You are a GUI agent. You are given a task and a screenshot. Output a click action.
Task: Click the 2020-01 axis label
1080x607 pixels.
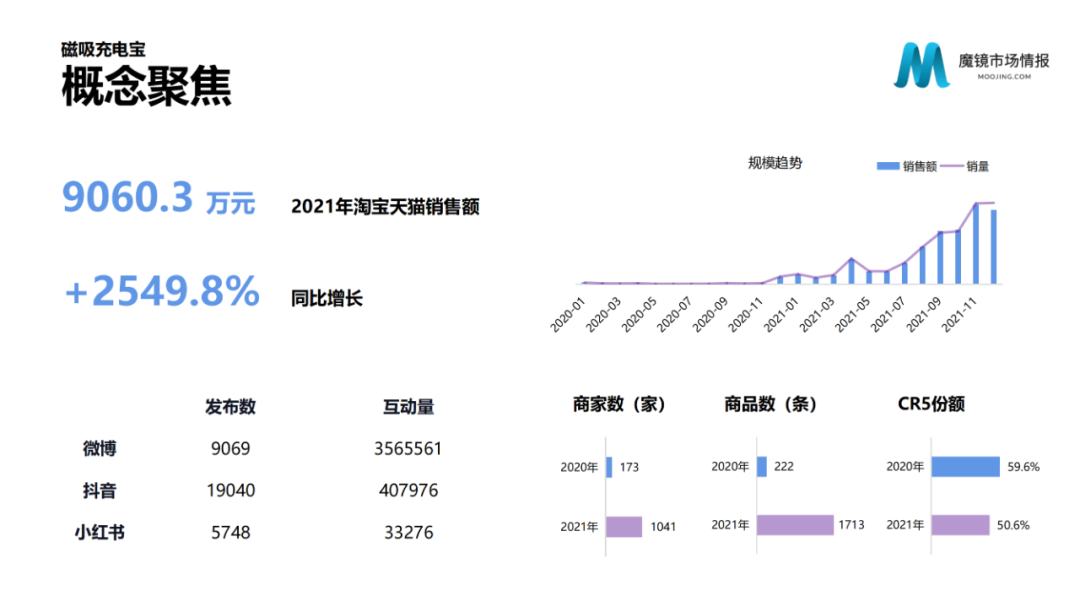coord(568,315)
